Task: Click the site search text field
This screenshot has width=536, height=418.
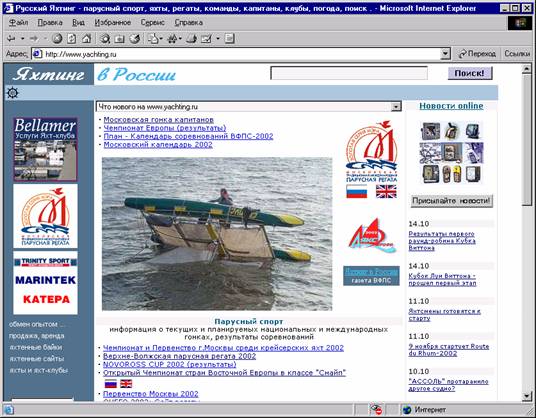Action: pos(349,73)
